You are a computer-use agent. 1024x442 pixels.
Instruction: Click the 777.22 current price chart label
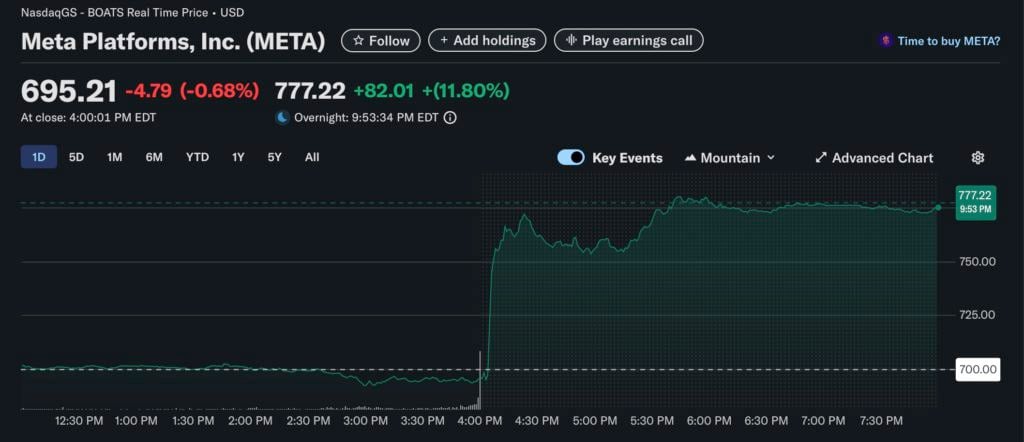[x=976, y=202]
